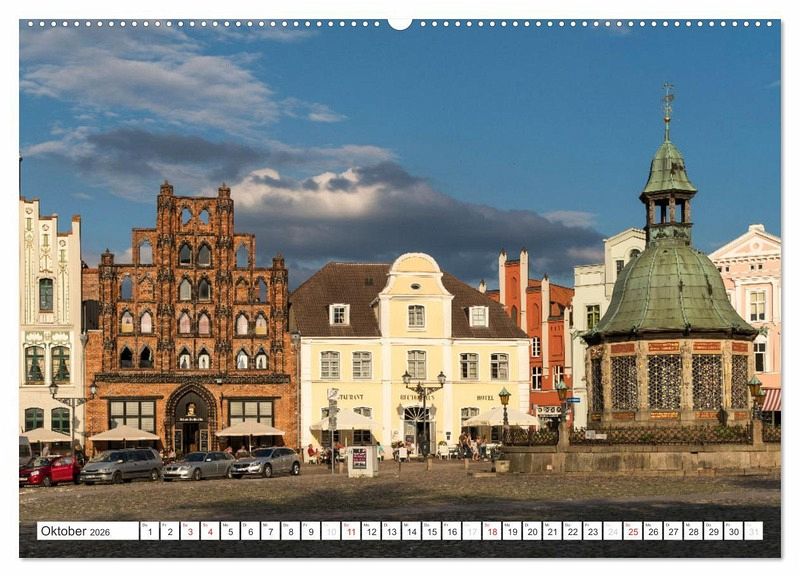Choose day 5 in the date row
Screen dimensions: 800x577
[x=230, y=531]
